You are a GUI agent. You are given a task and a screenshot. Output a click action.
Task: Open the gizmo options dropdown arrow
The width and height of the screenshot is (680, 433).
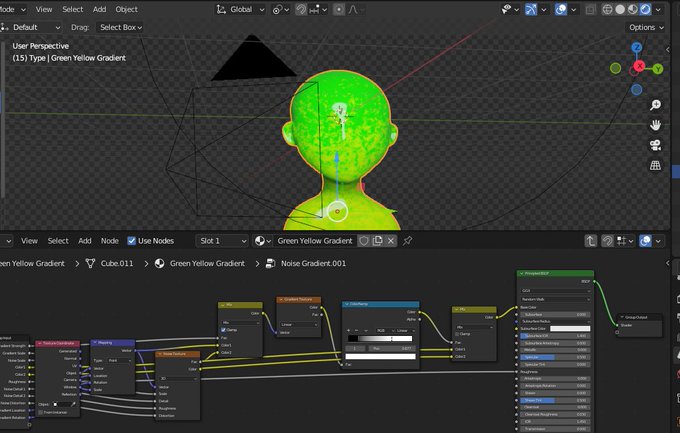tap(543, 10)
